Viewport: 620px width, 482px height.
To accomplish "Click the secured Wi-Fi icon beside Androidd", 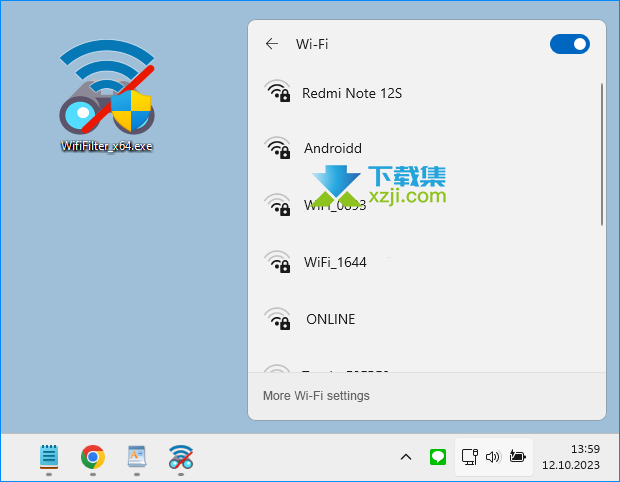I will tap(277, 148).
